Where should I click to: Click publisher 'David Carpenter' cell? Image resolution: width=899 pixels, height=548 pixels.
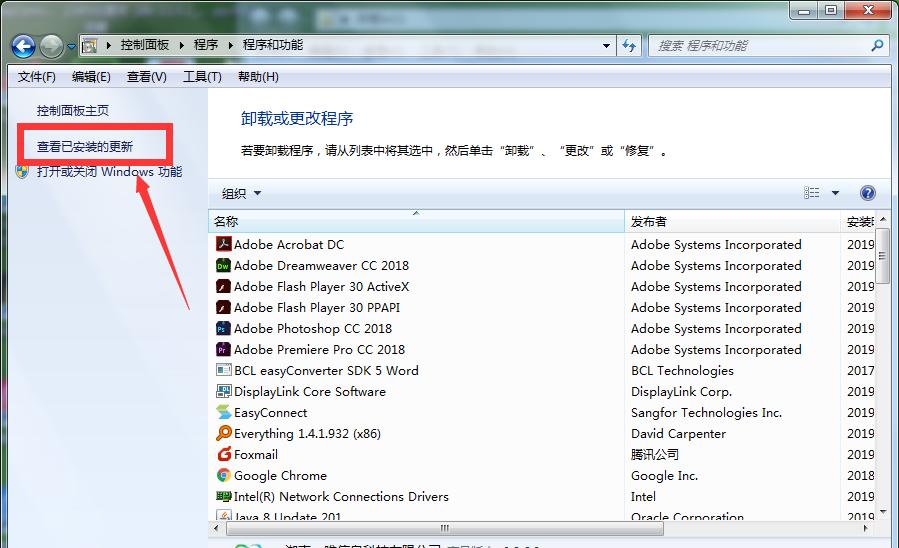click(x=678, y=434)
